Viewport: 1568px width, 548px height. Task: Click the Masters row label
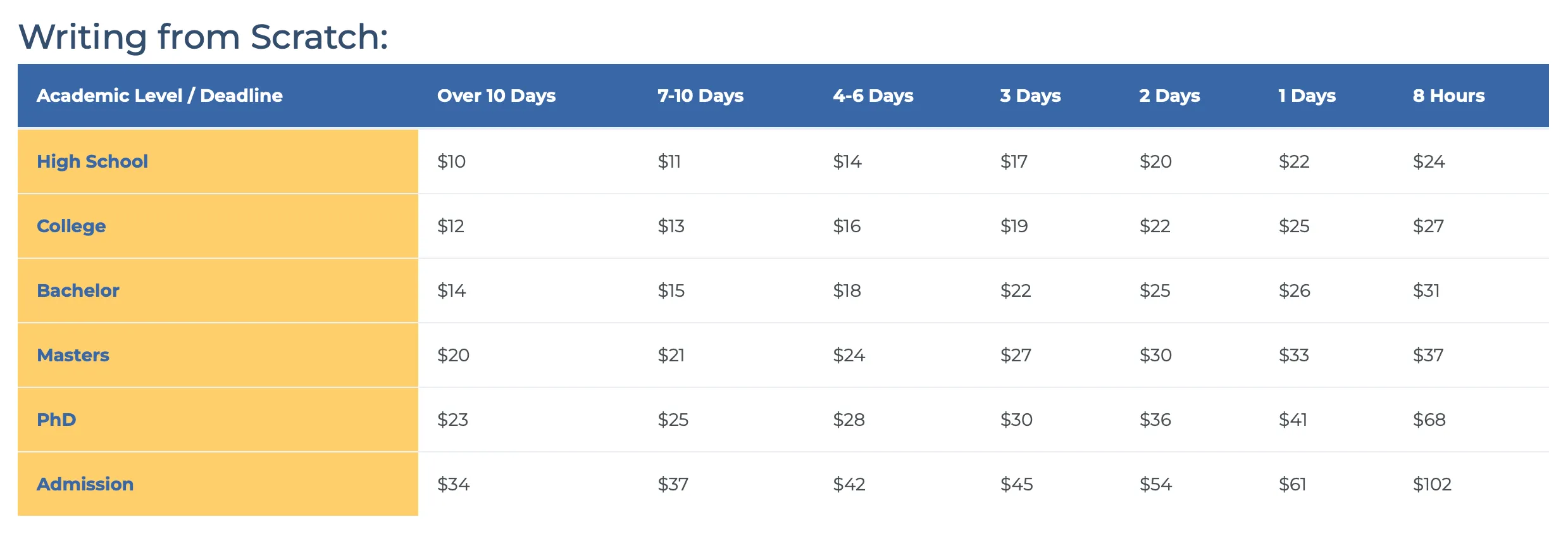click(73, 355)
